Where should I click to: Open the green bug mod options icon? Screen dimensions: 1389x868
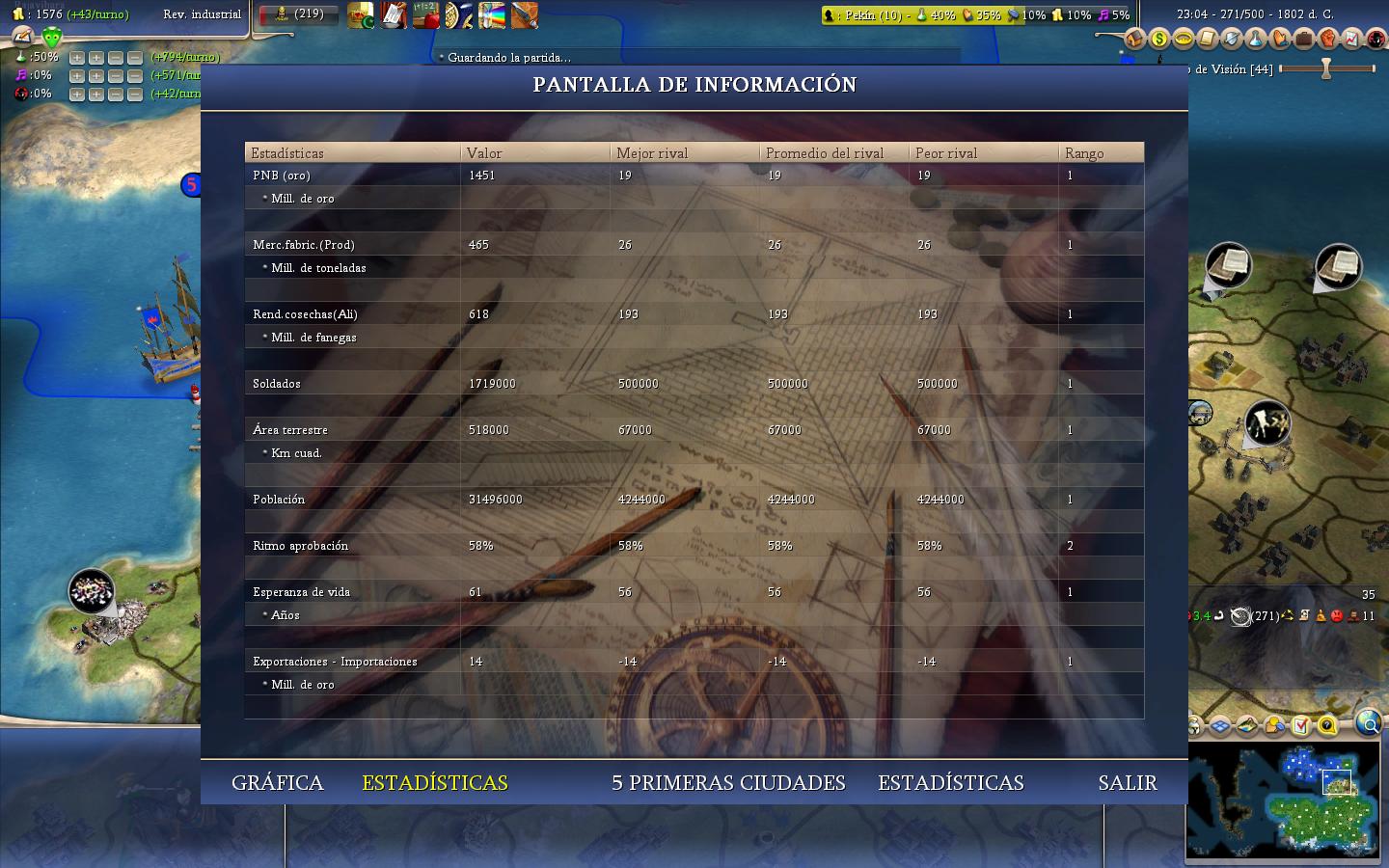click(x=52, y=38)
